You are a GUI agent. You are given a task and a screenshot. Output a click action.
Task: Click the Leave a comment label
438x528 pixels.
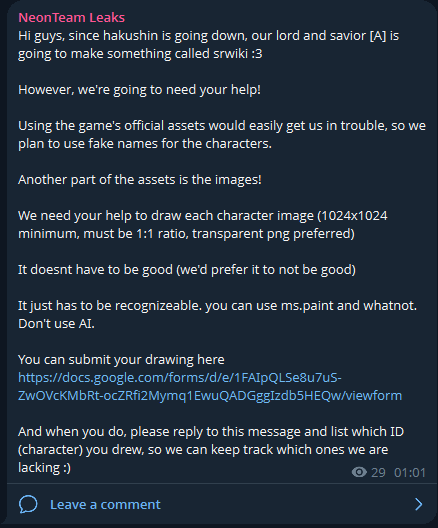(105, 504)
